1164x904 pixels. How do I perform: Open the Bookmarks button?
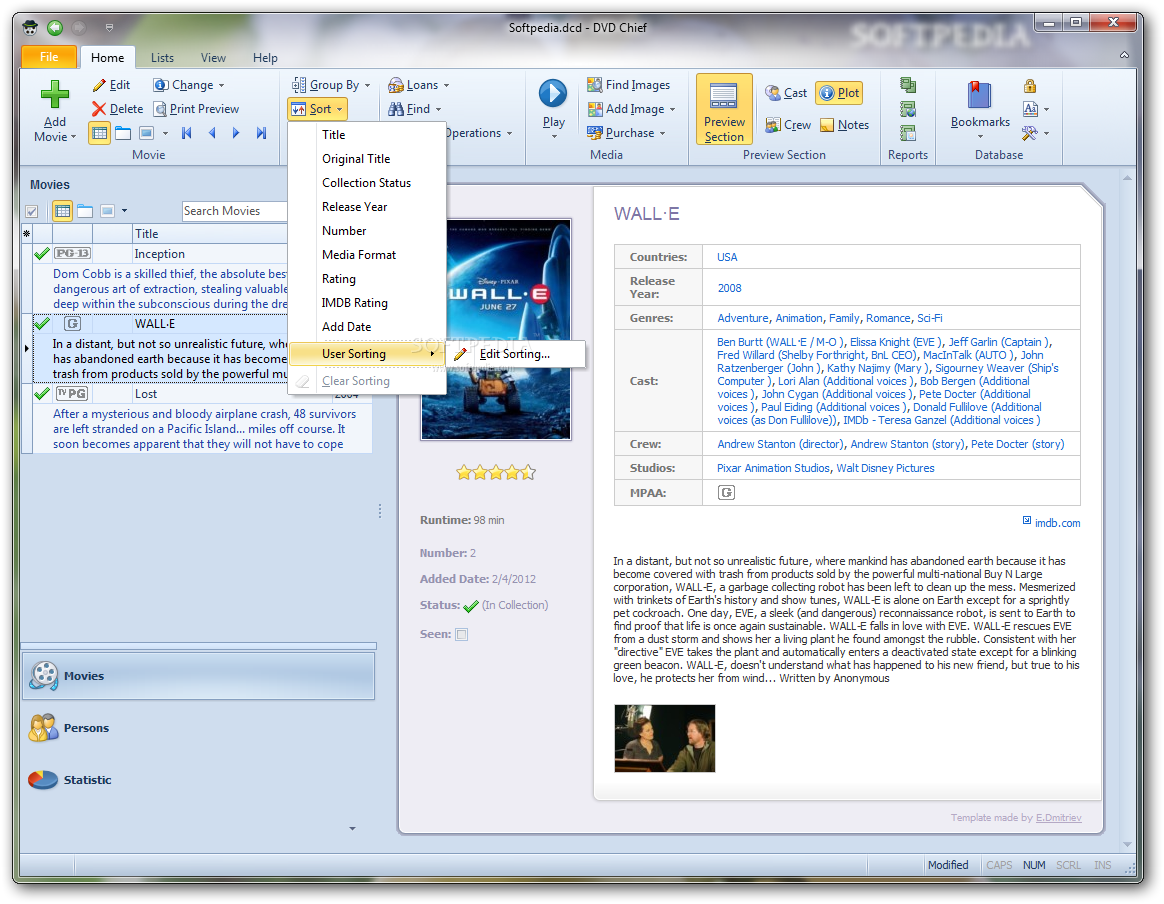pos(980,109)
